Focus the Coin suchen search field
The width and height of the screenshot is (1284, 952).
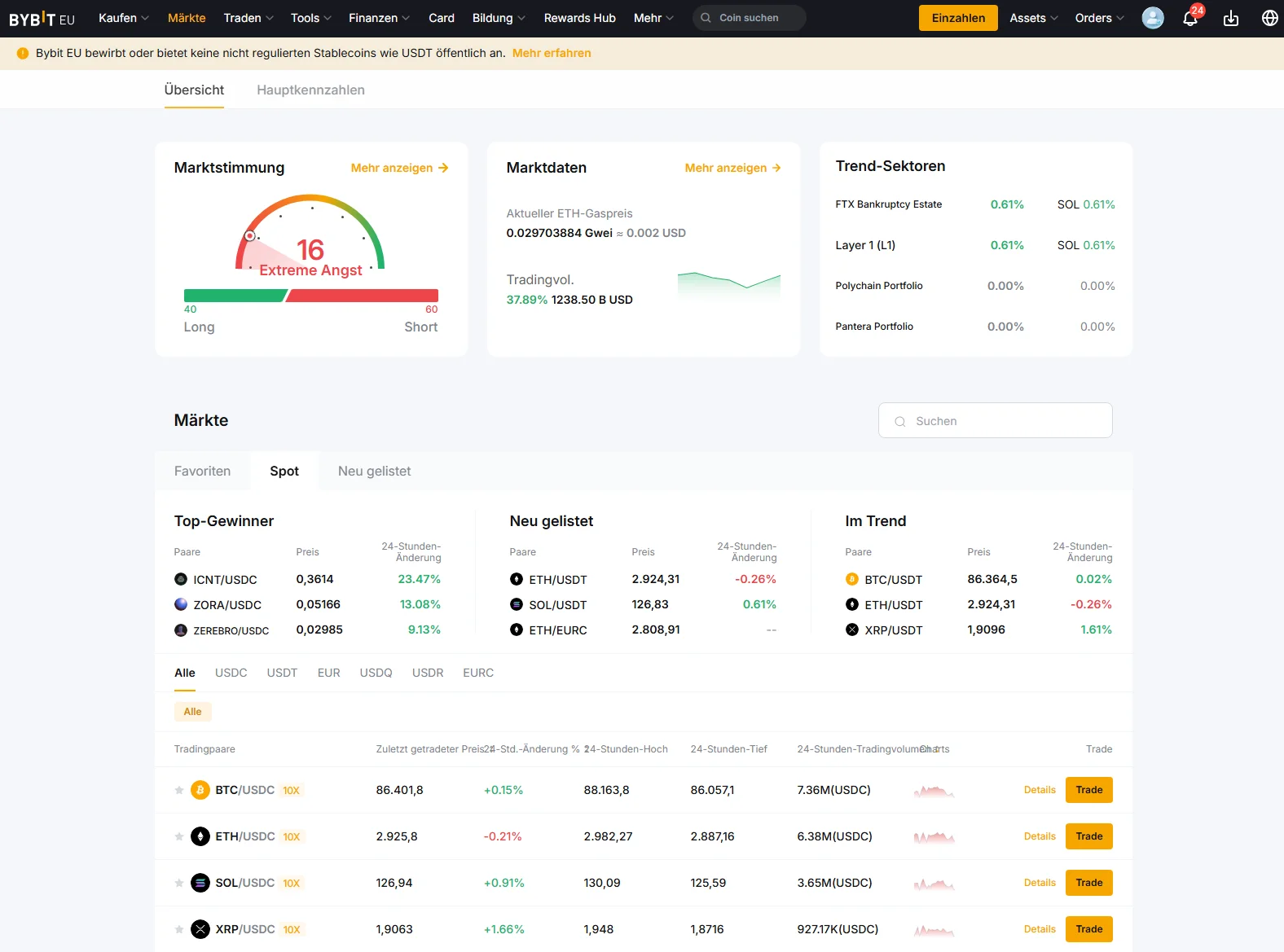click(x=750, y=18)
